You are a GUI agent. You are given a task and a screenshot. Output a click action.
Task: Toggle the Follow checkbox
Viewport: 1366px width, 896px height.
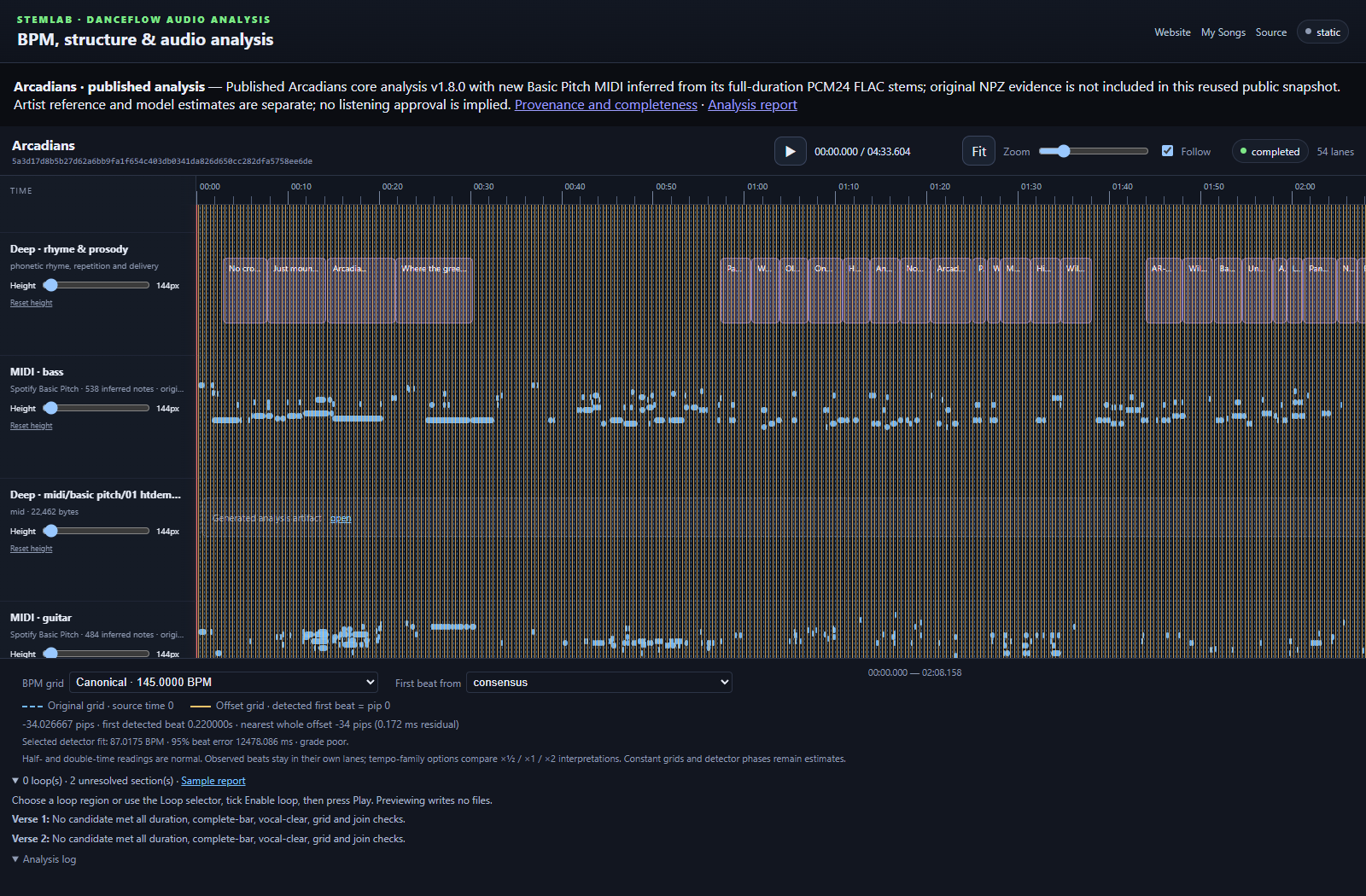click(1167, 151)
